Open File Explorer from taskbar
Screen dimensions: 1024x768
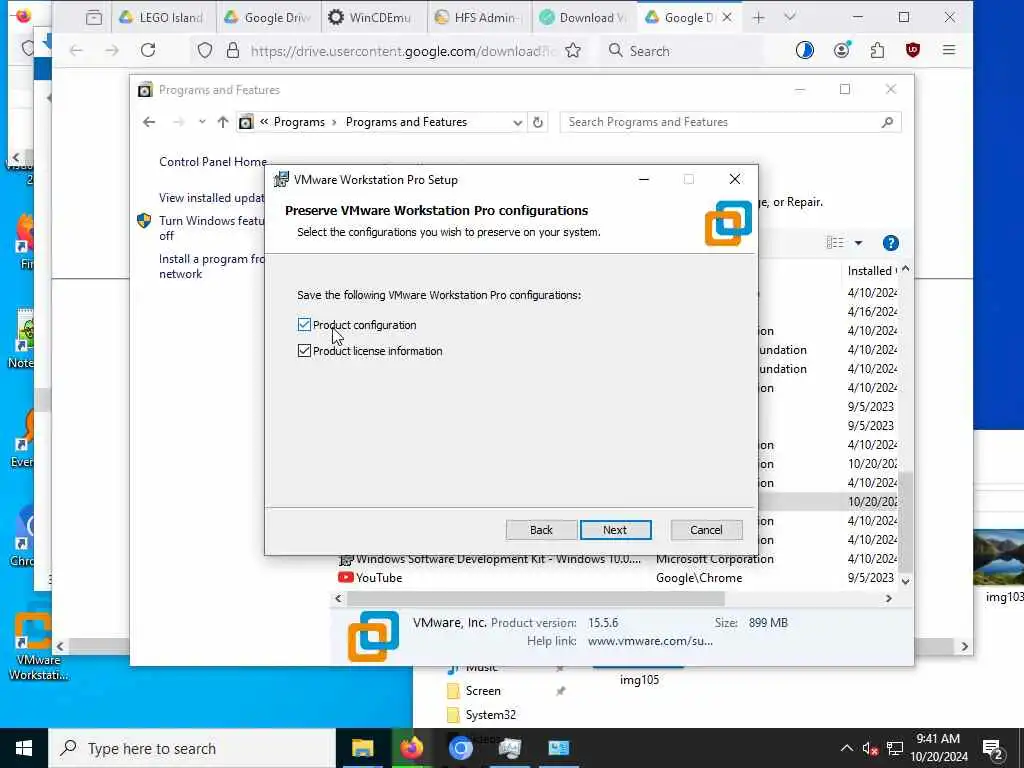[362, 748]
